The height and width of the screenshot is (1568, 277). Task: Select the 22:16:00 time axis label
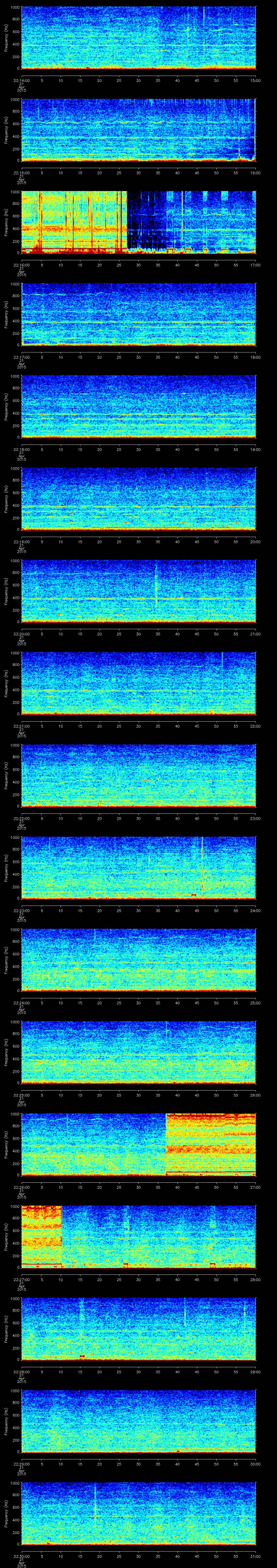pyautogui.click(x=21, y=265)
